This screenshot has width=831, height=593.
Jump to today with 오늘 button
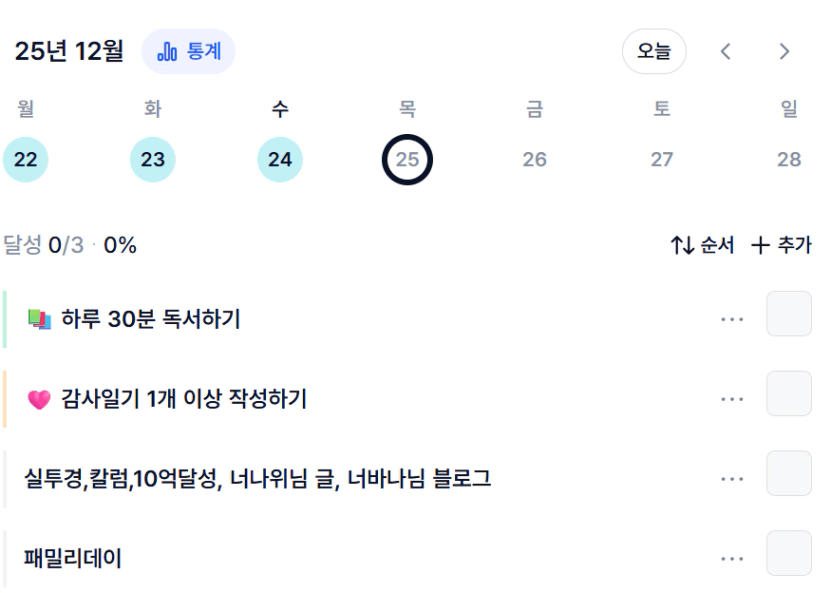coord(654,52)
